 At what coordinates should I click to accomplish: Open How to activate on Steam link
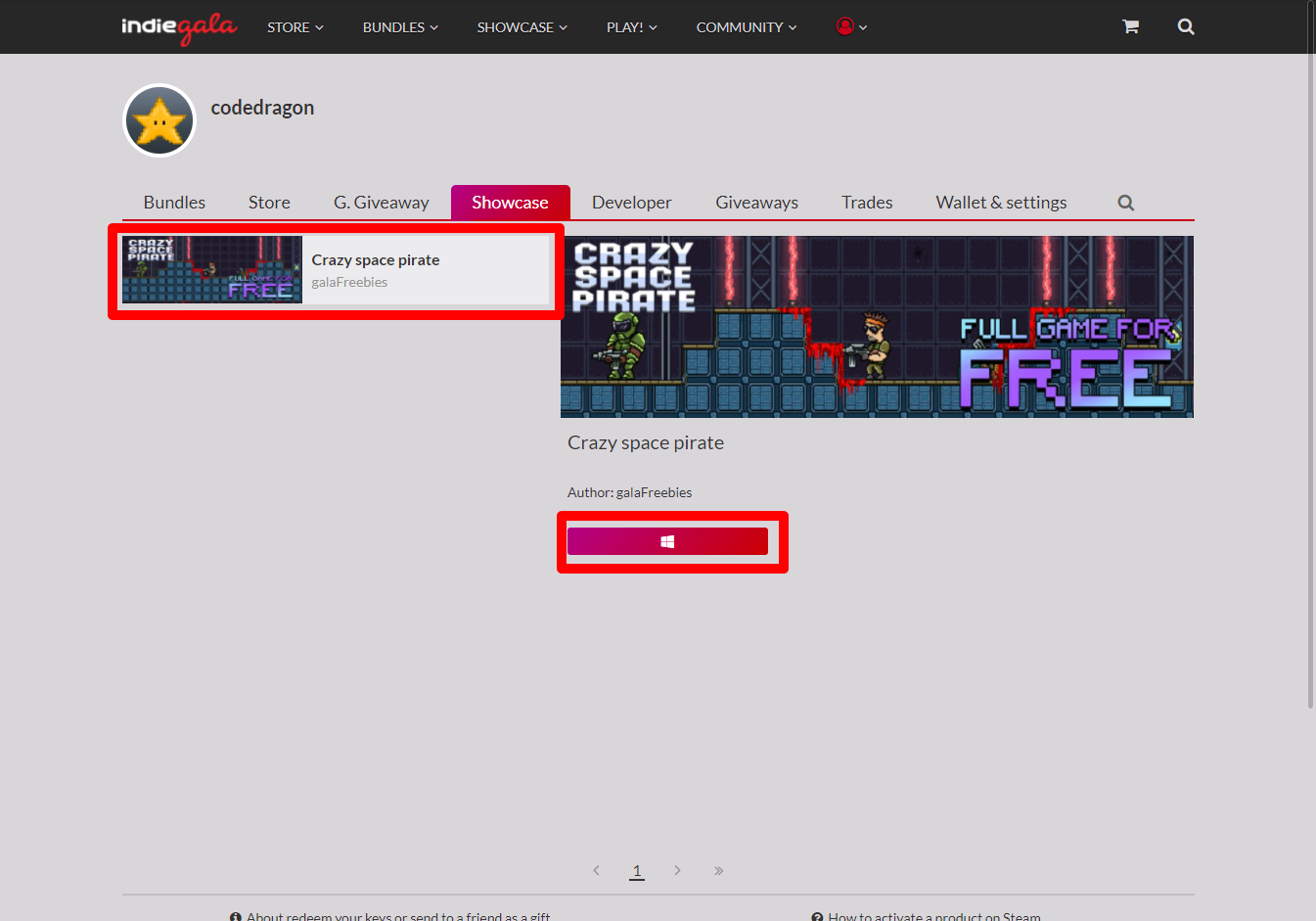[x=926, y=916]
